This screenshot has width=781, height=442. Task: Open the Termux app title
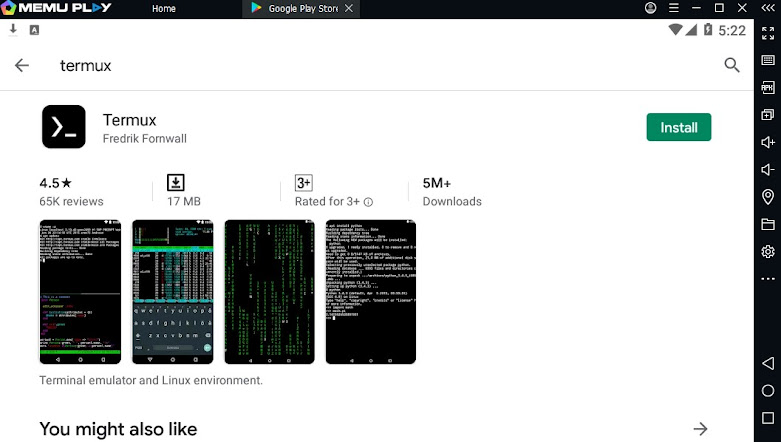point(130,120)
